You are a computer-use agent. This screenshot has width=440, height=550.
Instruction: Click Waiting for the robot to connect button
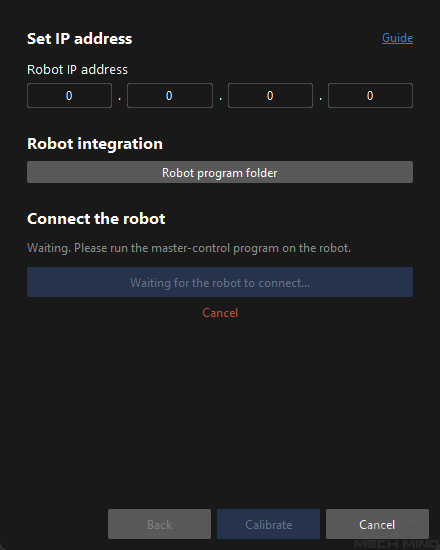pos(220,282)
